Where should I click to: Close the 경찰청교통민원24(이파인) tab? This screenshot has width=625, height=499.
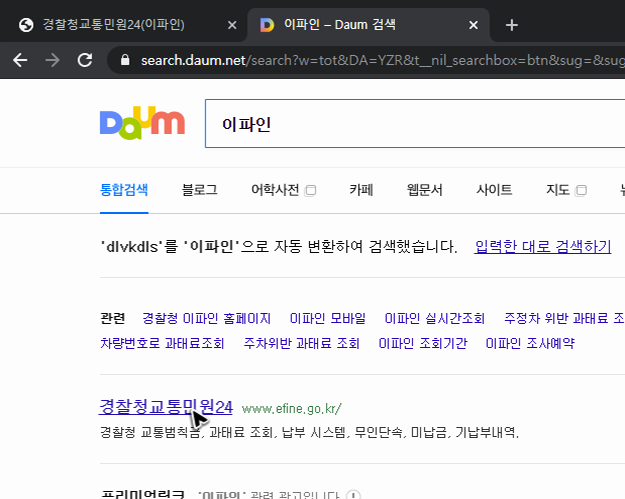(x=232, y=26)
